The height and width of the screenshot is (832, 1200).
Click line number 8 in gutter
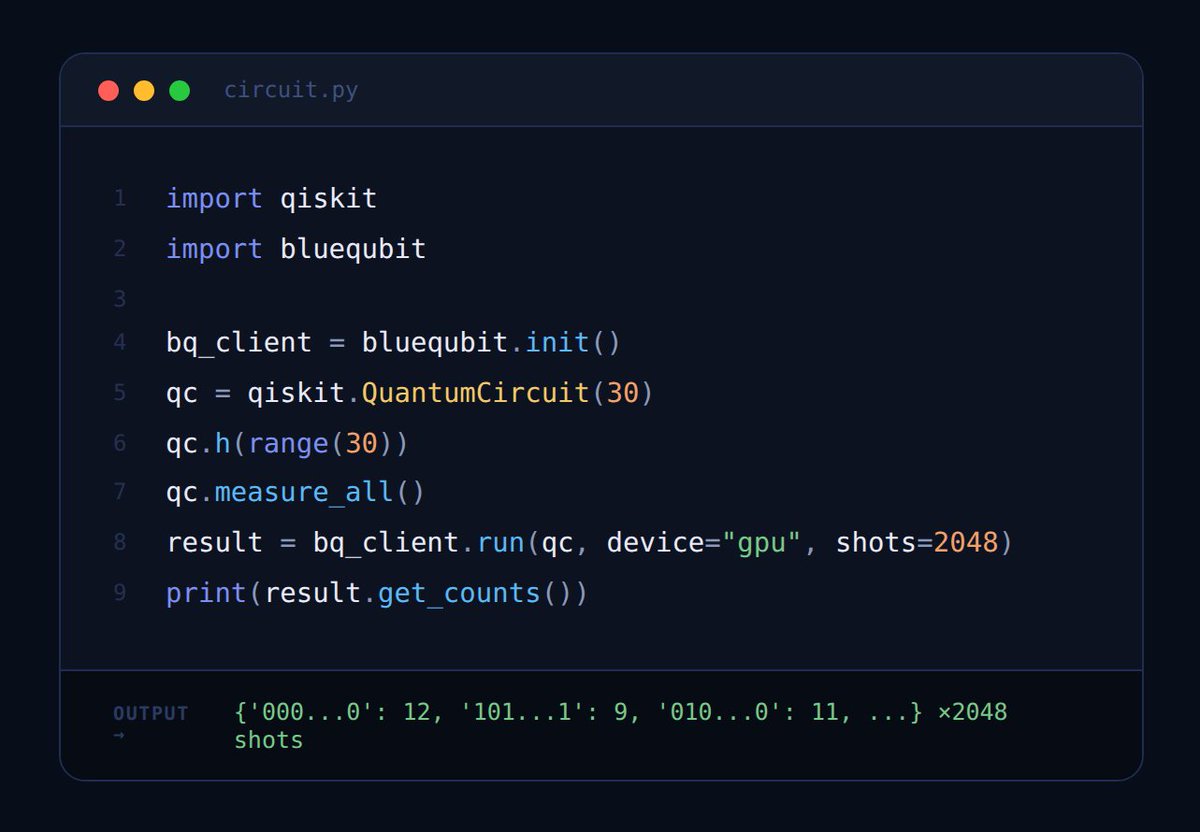120,543
